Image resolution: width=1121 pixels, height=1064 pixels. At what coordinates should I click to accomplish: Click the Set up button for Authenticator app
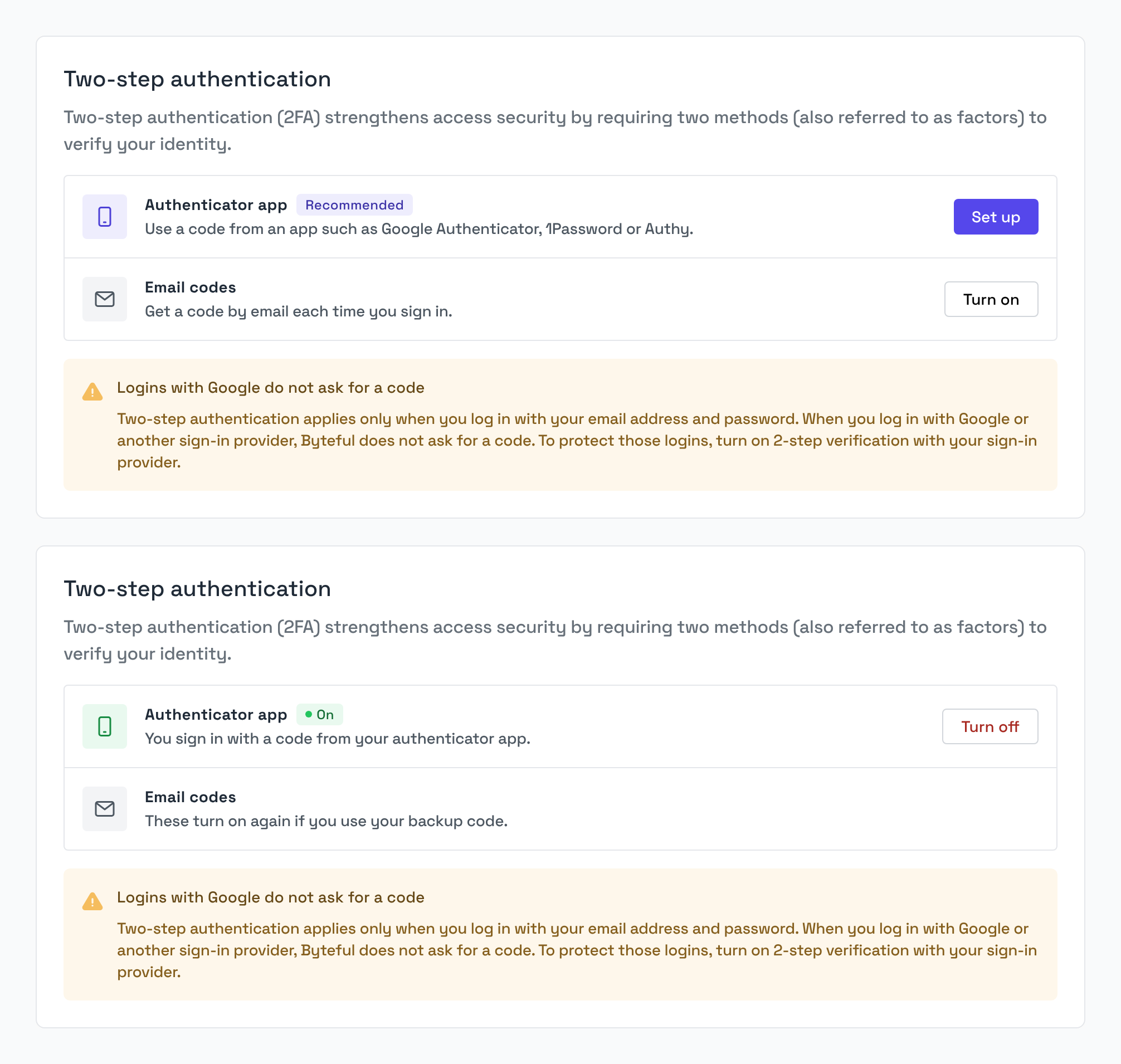pyautogui.click(x=996, y=217)
